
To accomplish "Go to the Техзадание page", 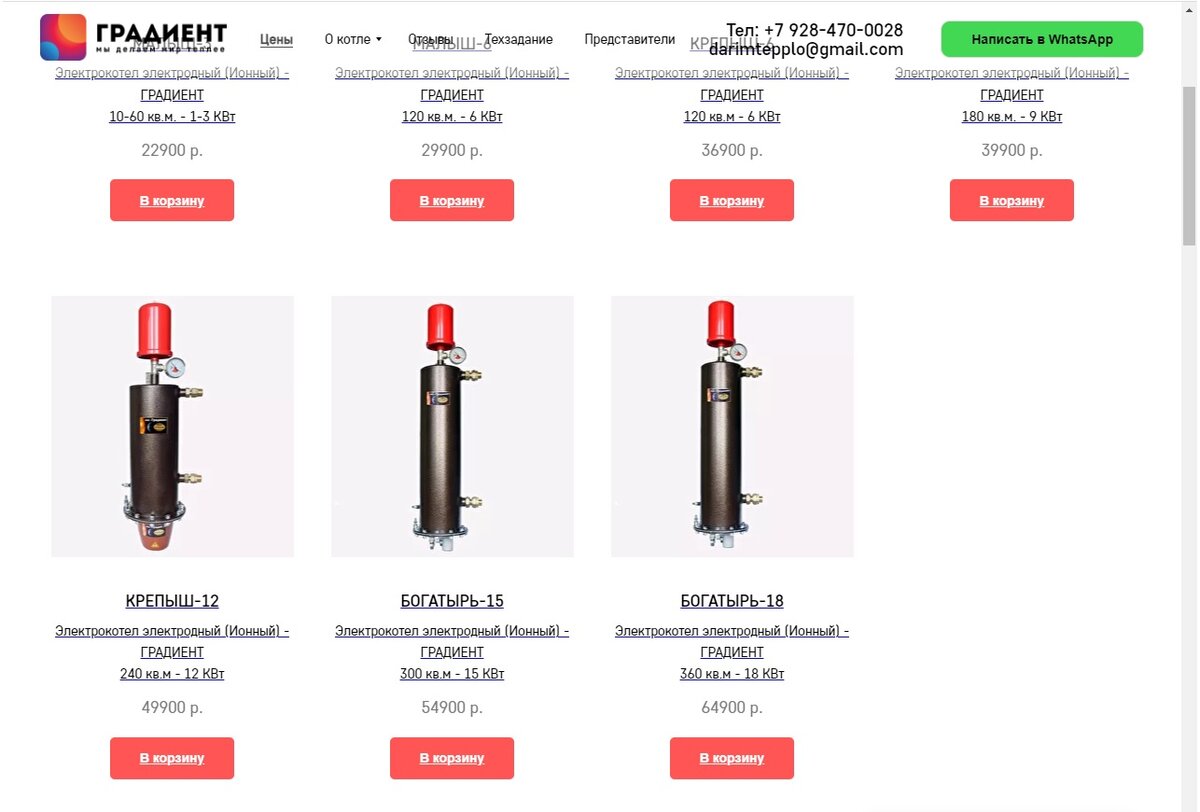I will click(518, 40).
